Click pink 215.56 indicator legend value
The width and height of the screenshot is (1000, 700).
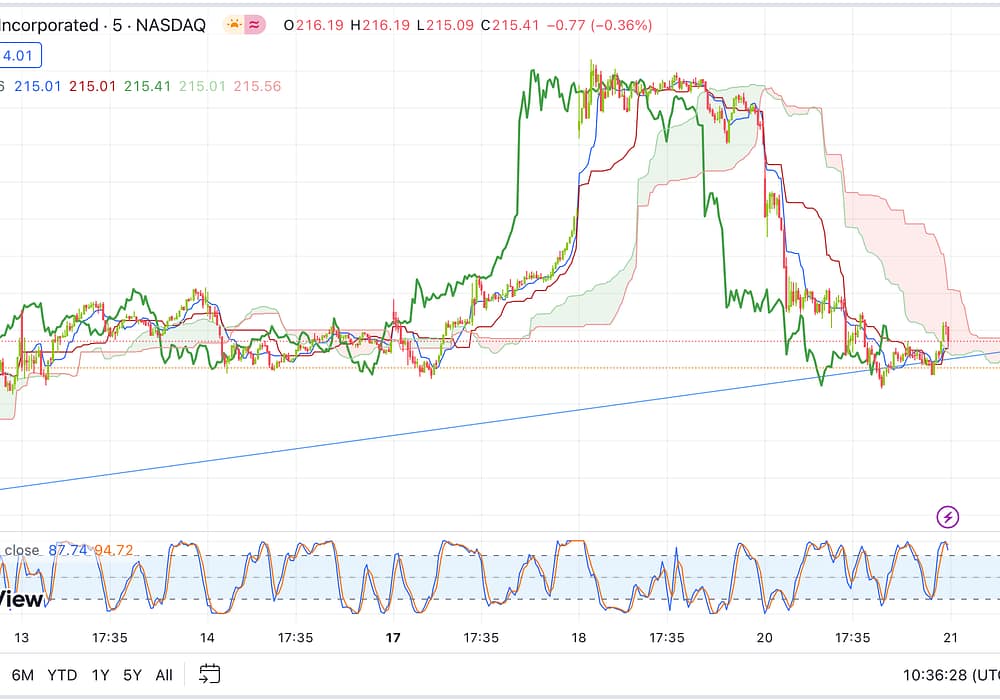tap(258, 87)
